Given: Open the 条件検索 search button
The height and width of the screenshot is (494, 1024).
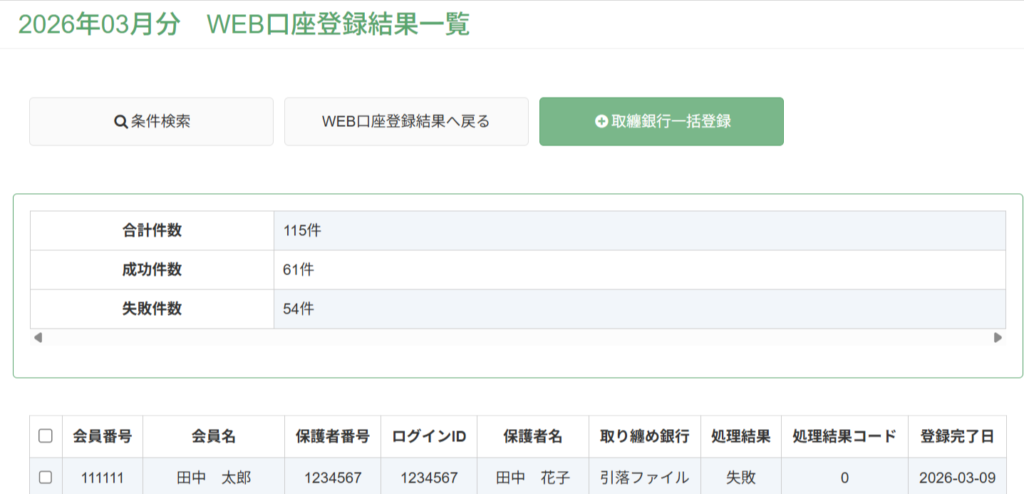Looking at the screenshot, I should click(152, 122).
